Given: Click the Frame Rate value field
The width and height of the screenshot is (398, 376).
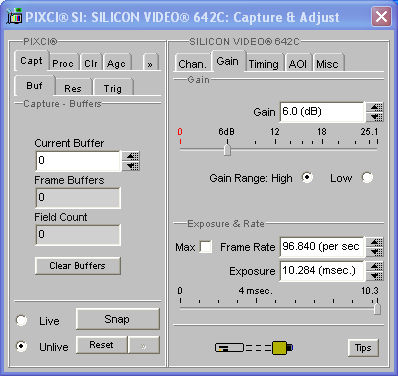Looking at the screenshot, I should (x=322, y=247).
